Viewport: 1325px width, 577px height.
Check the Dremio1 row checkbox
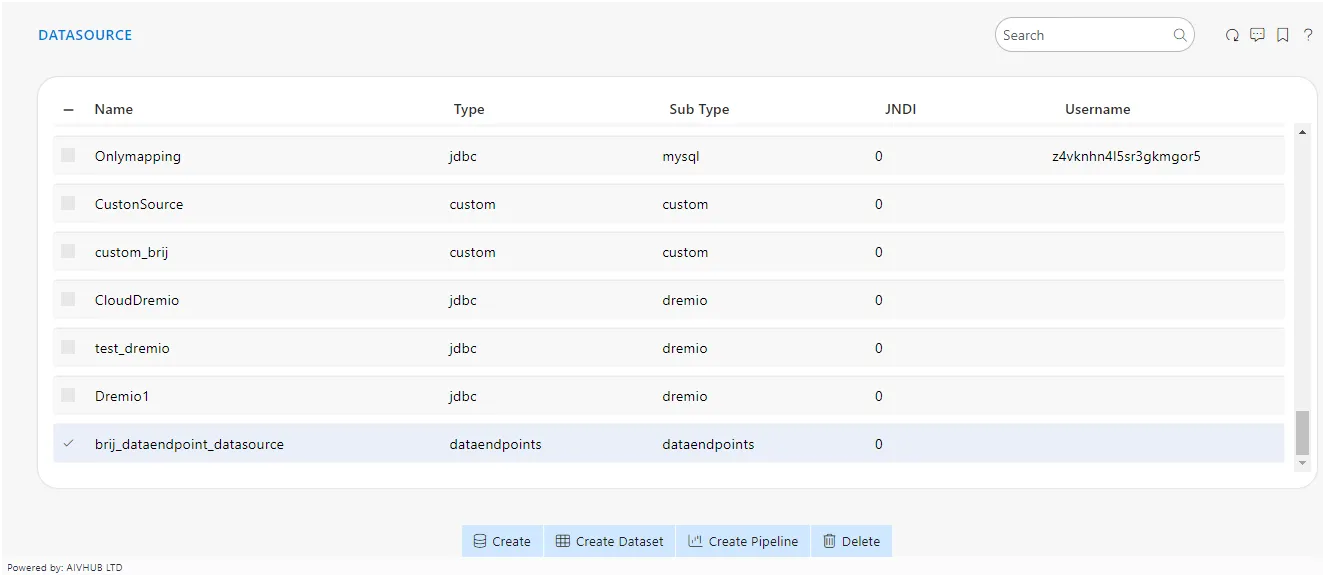[68, 395]
